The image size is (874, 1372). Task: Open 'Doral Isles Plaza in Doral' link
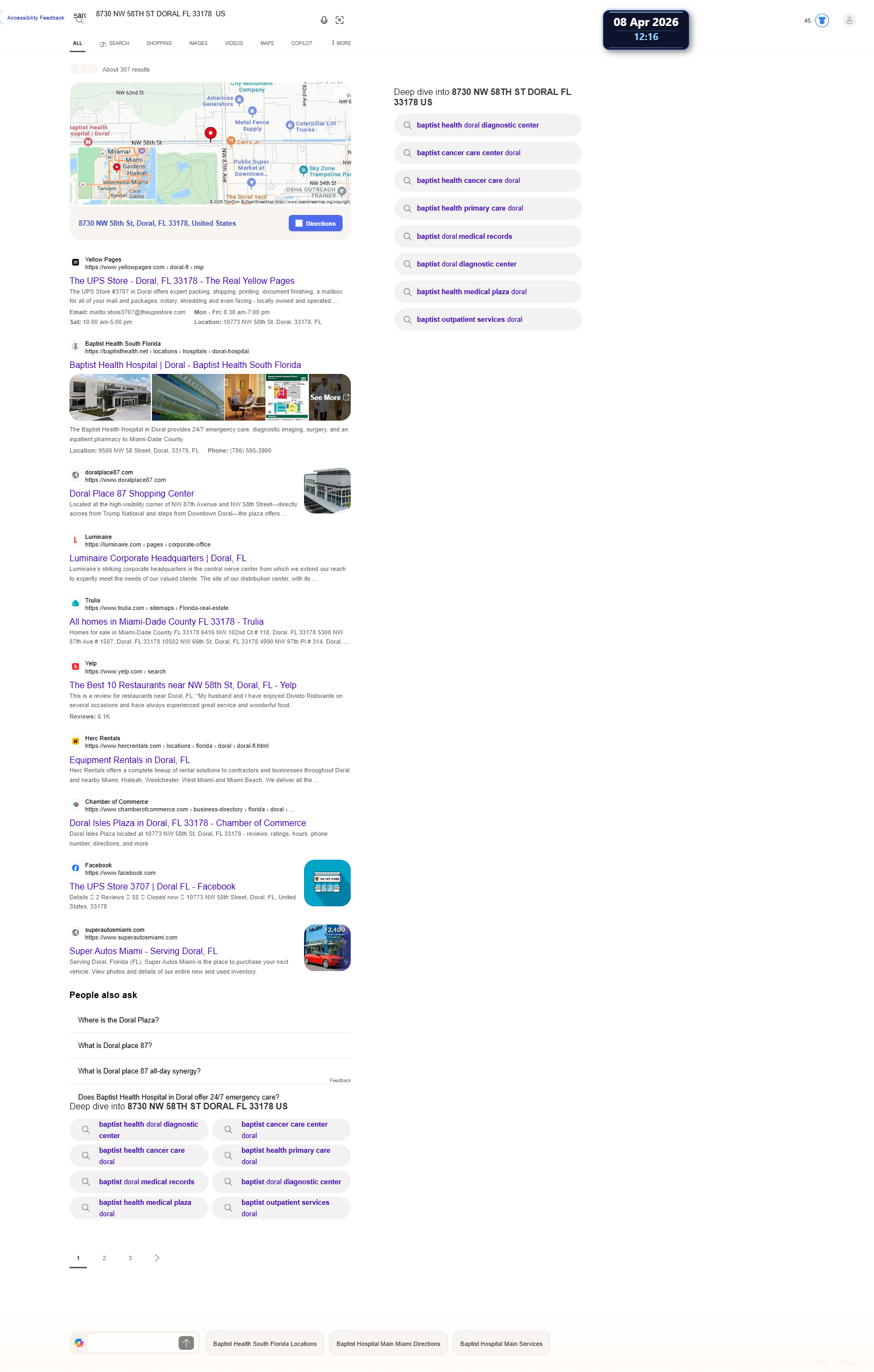click(x=187, y=823)
